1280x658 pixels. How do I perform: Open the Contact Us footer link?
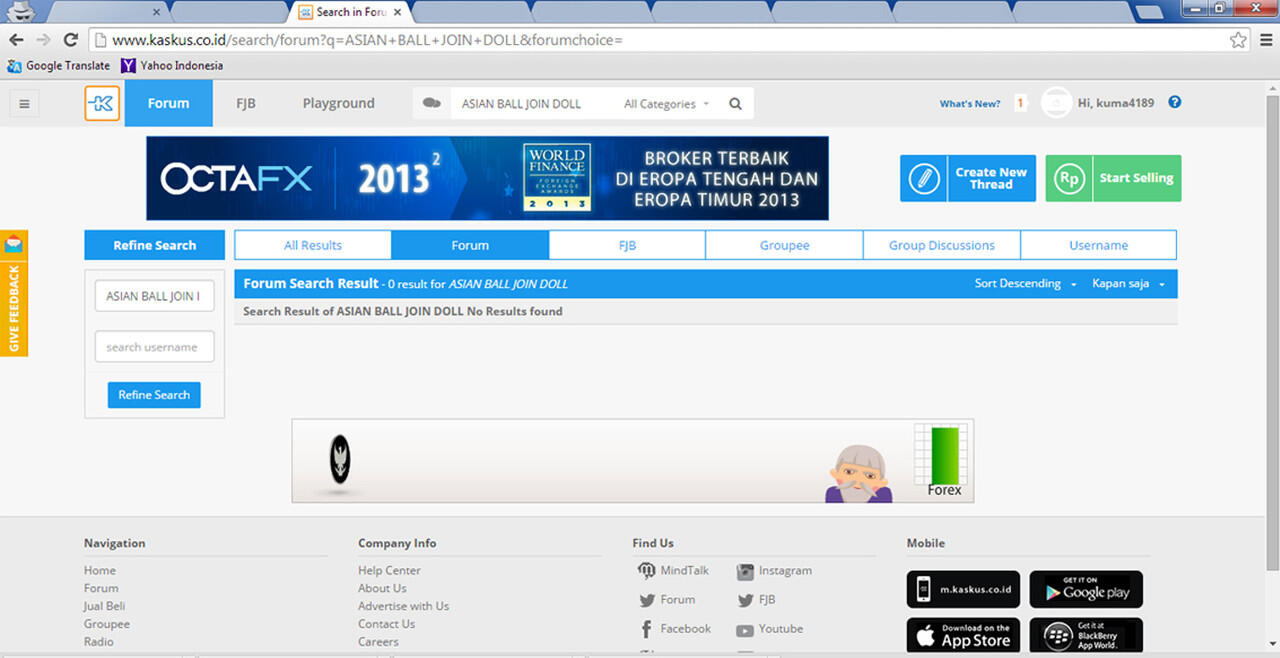[386, 624]
